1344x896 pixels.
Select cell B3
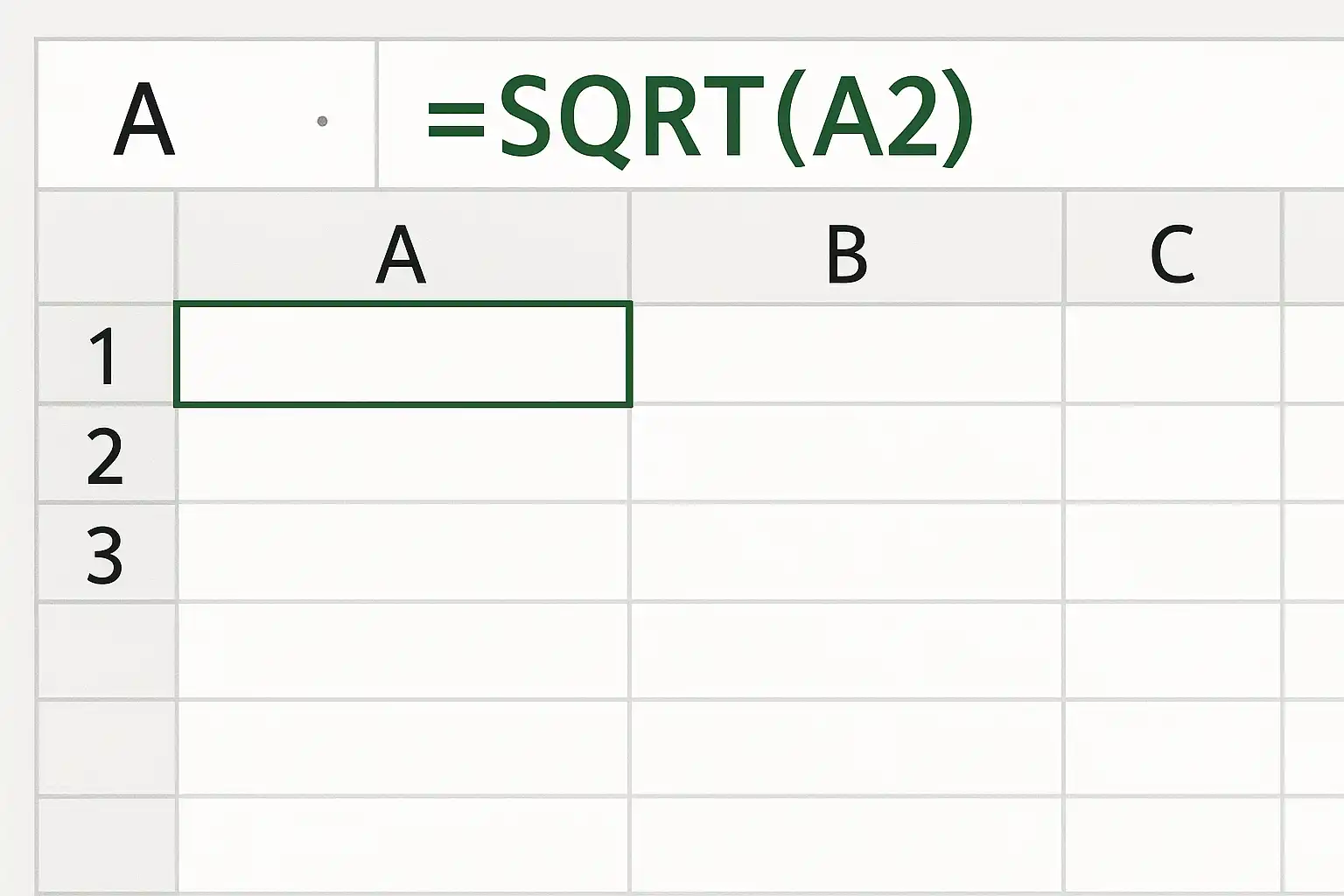846,552
